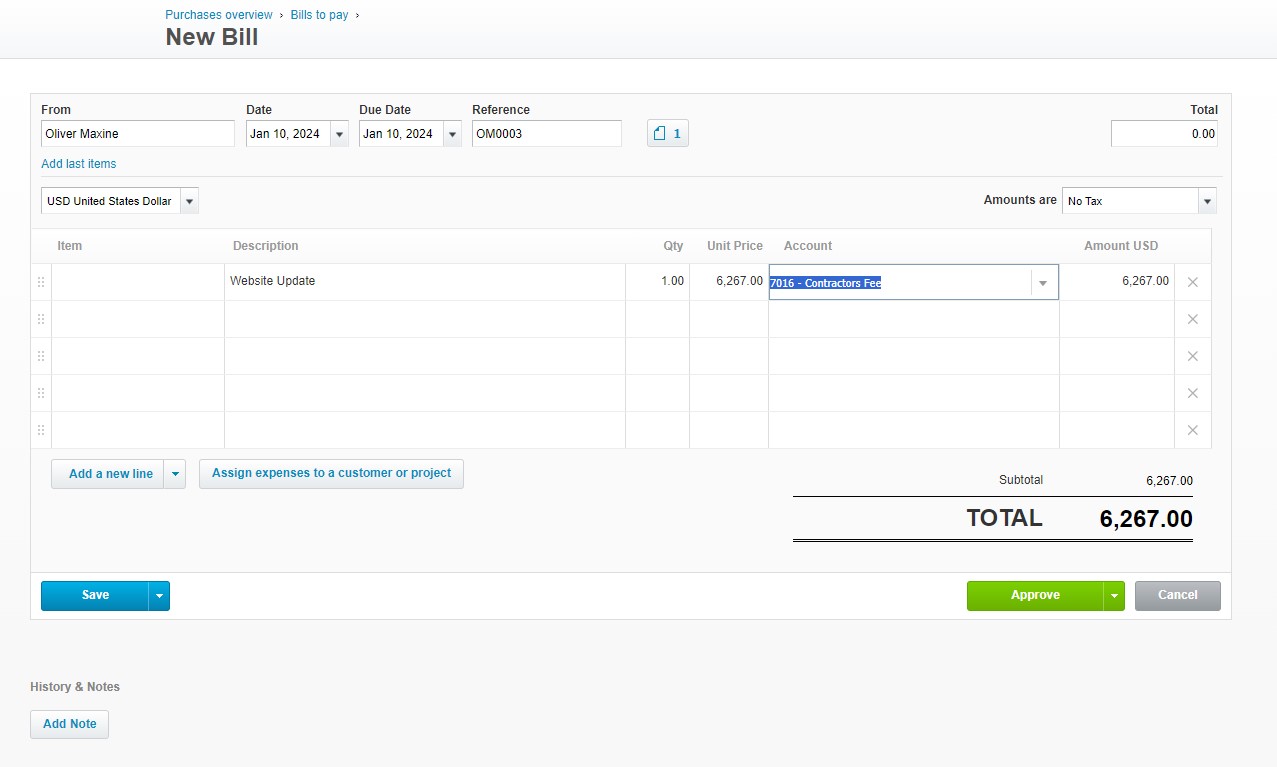The width and height of the screenshot is (1277, 767).
Task: Cancel the new bill
Action: (1178, 595)
